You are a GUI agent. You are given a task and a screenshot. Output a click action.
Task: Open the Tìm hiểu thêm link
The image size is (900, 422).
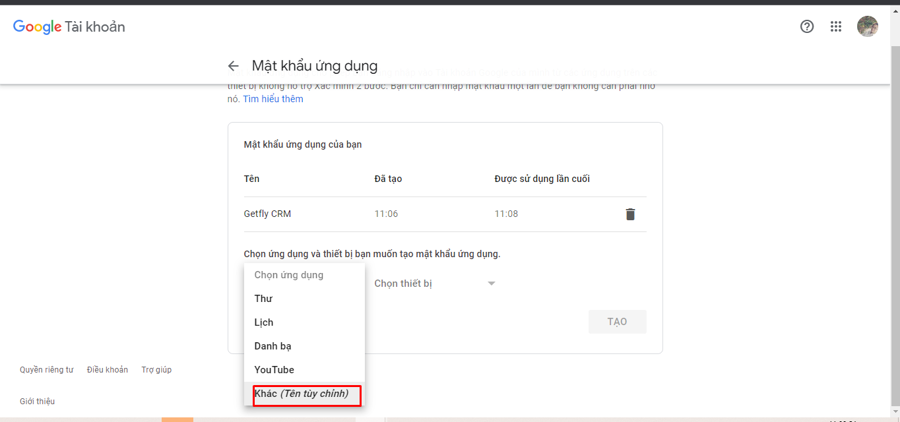tap(273, 99)
